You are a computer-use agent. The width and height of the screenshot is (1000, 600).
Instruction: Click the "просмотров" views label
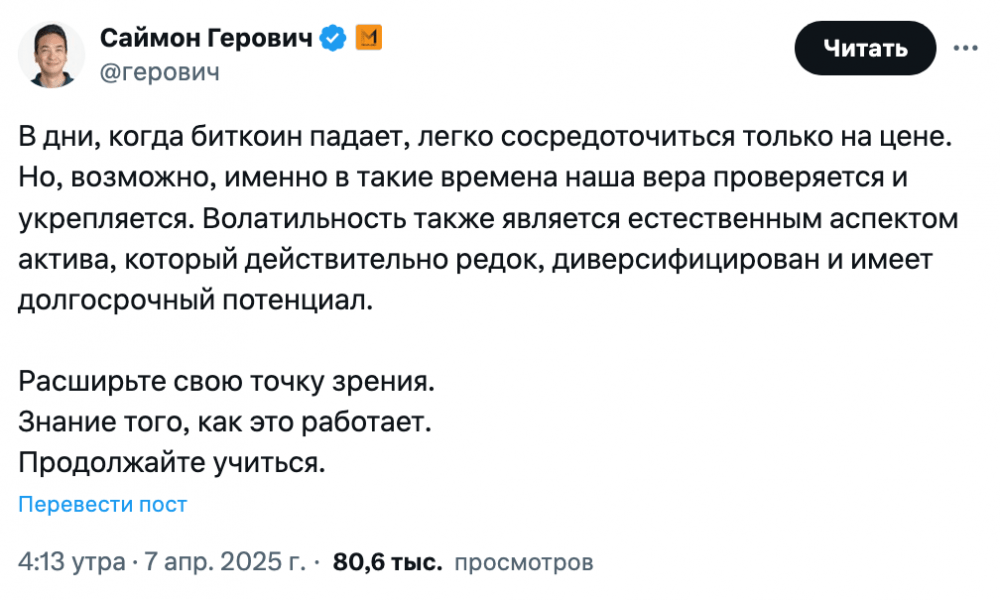point(523,562)
